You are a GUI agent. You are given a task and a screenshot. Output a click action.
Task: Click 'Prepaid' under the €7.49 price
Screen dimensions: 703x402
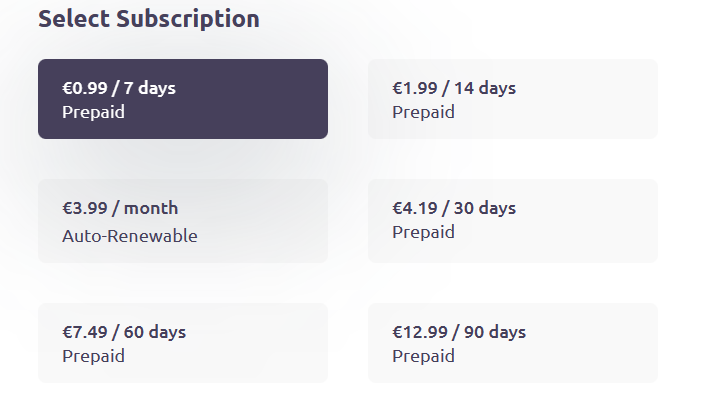93,356
